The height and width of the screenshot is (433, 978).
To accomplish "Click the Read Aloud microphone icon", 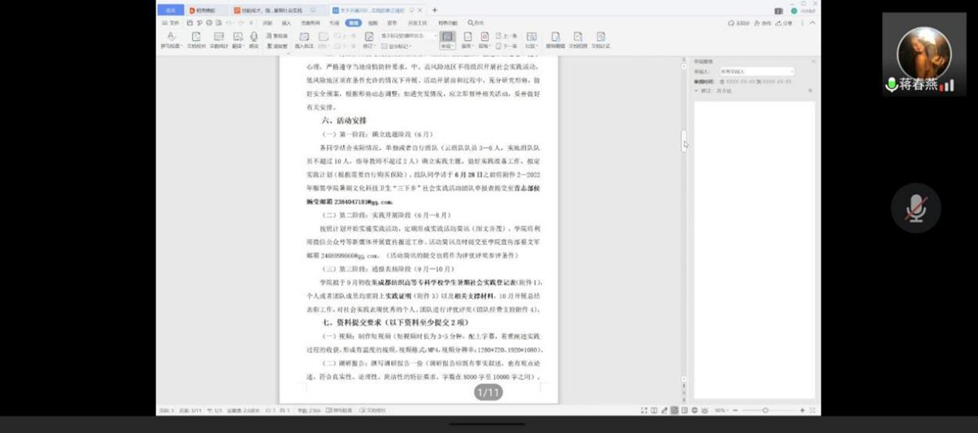I will coord(253,38).
